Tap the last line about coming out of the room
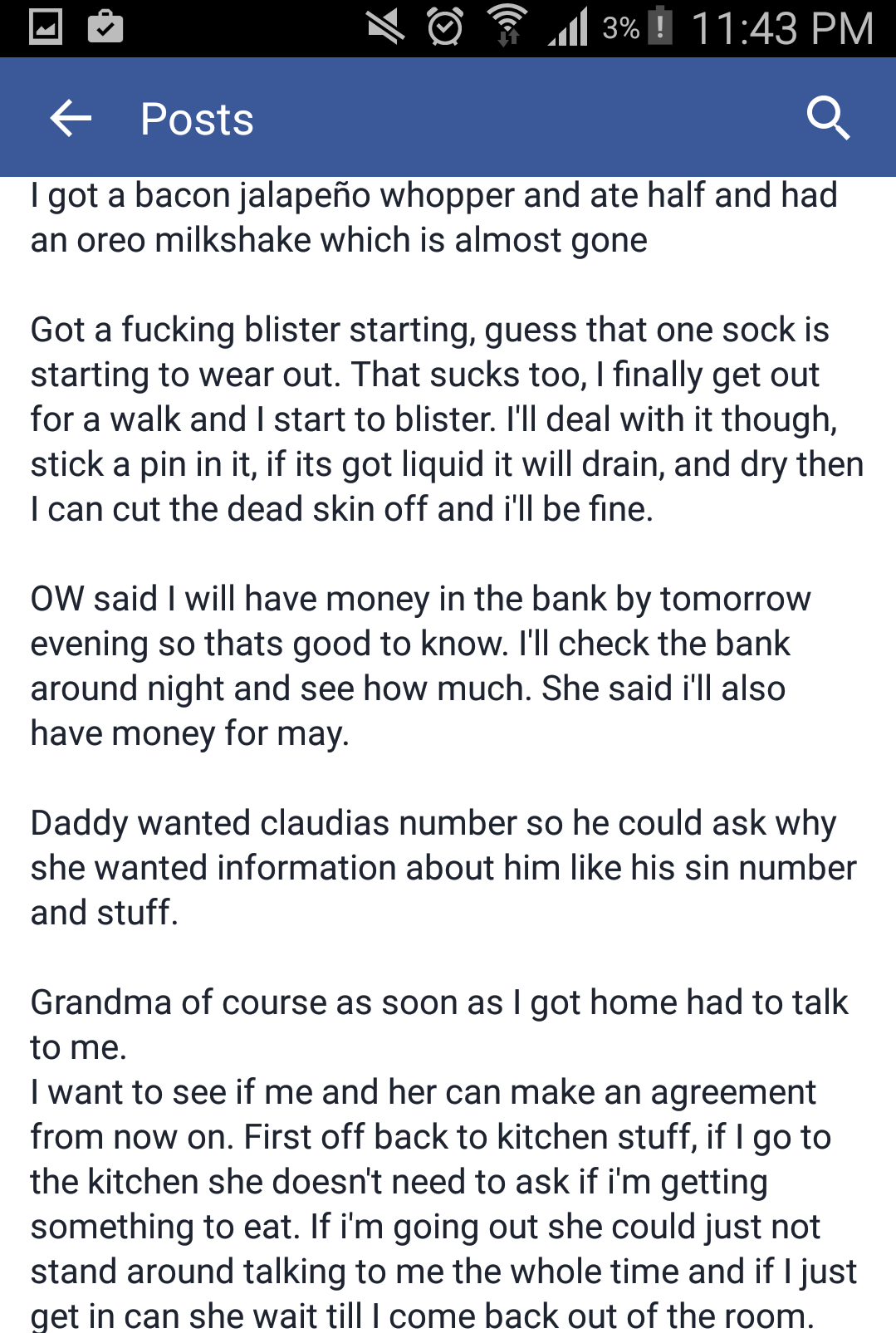Screen dimensions: 896x1333 point(423,1316)
